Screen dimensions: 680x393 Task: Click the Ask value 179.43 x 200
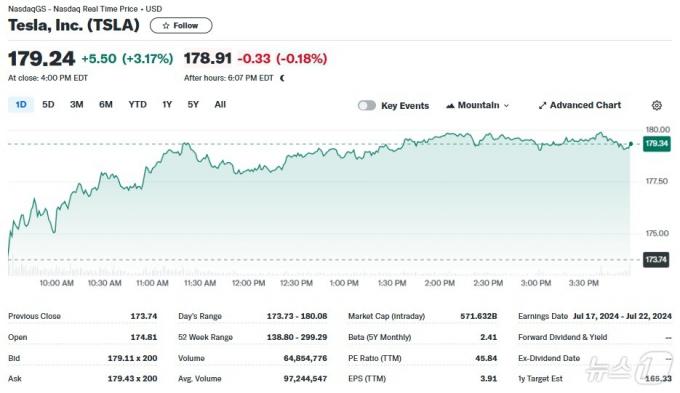pos(132,378)
